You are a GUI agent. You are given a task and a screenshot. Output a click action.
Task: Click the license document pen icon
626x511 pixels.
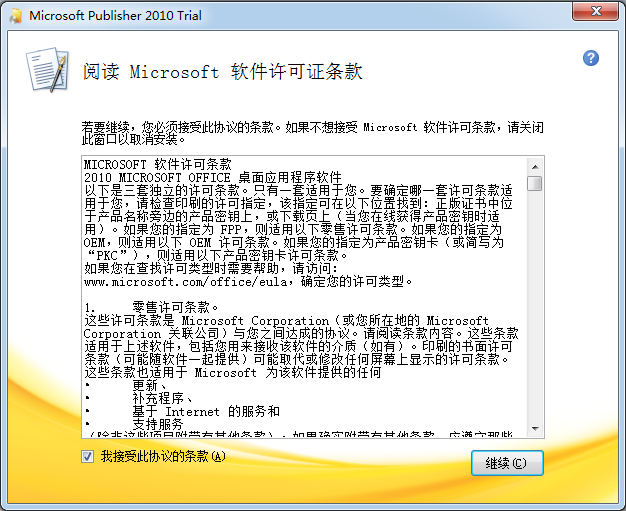click(x=48, y=70)
